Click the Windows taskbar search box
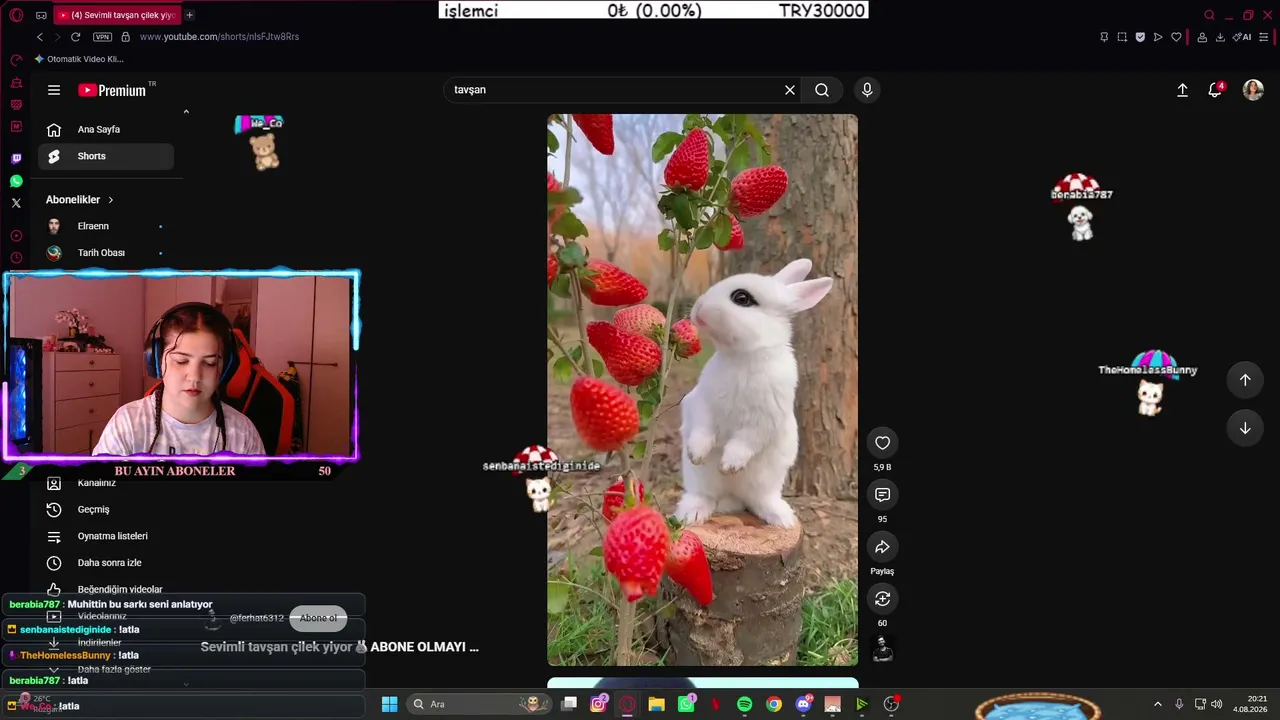This screenshot has width=1280, height=720. pos(478,704)
